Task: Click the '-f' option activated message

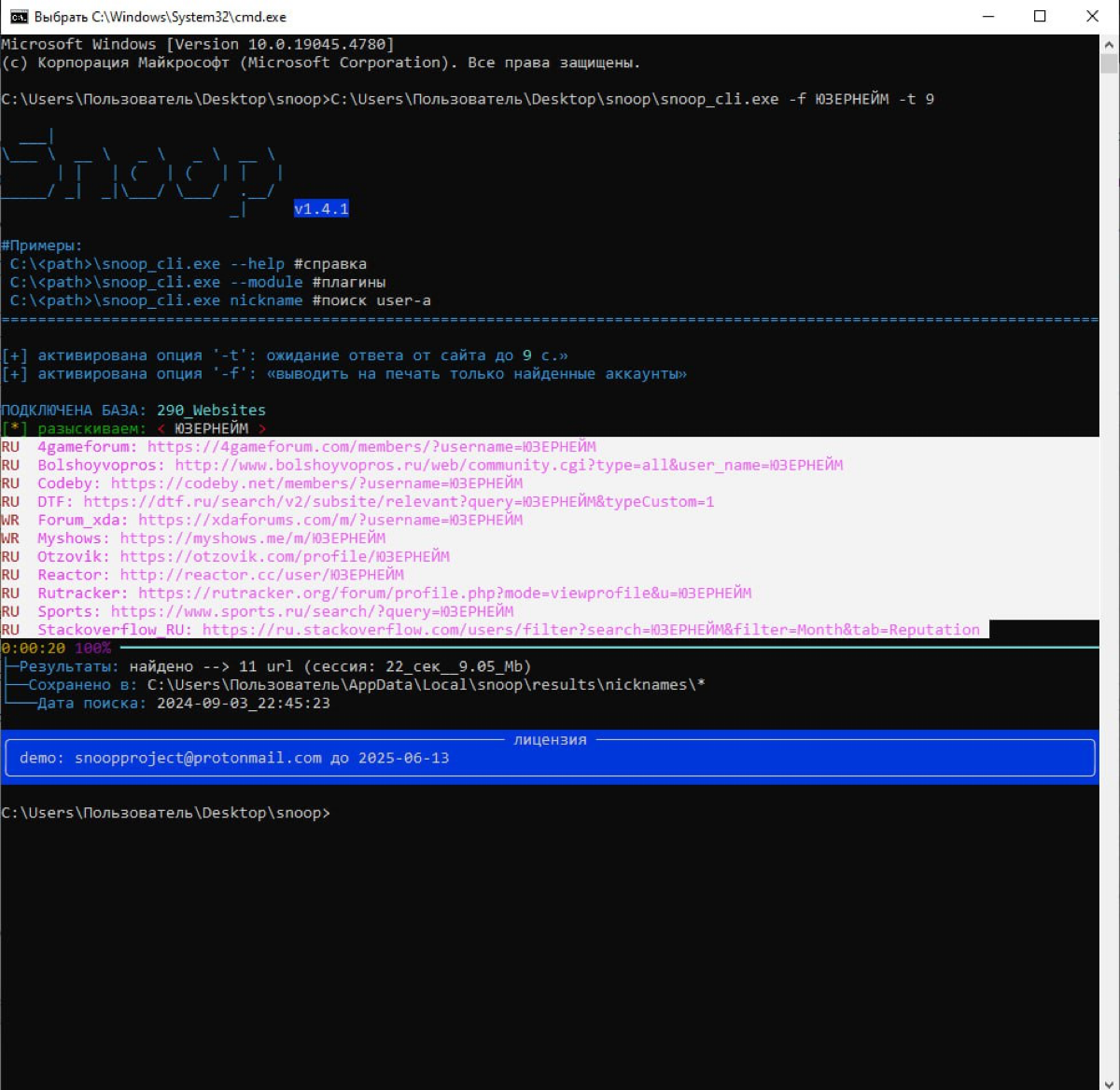Action: coord(343,373)
